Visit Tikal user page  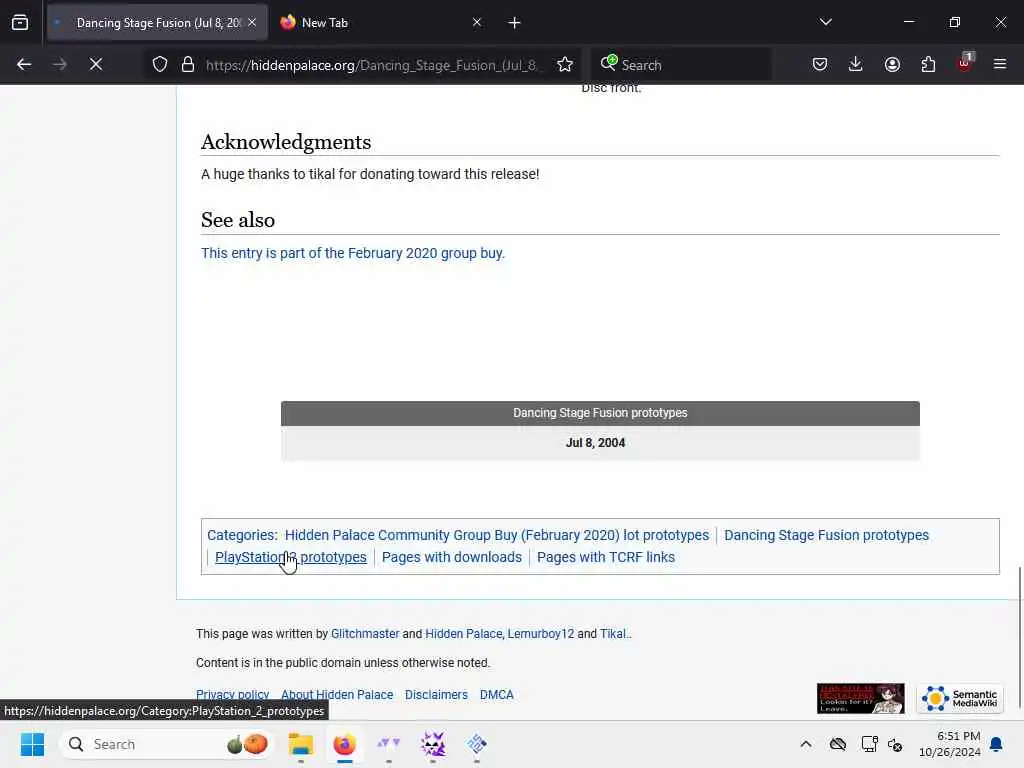tap(613, 634)
